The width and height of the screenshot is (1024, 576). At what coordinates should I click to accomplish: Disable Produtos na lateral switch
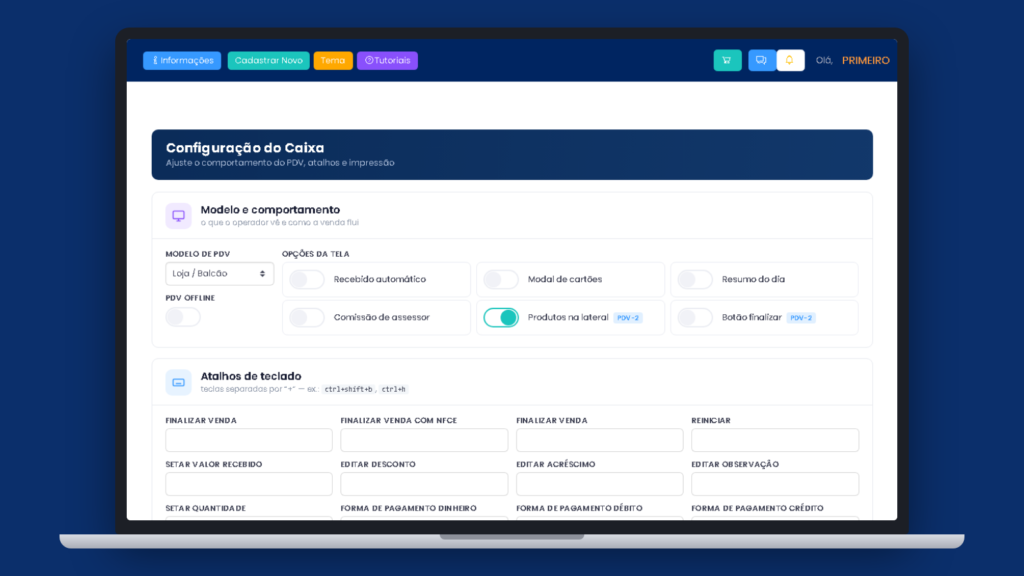click(501, 317)
